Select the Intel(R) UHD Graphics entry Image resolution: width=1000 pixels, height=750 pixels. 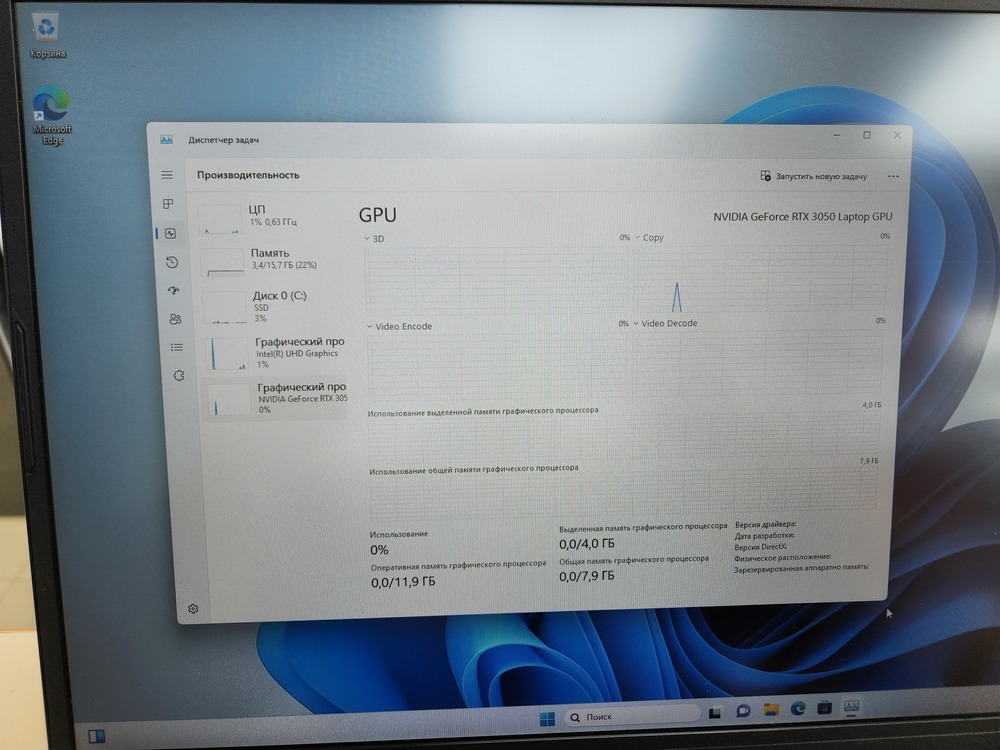[277, 353]
